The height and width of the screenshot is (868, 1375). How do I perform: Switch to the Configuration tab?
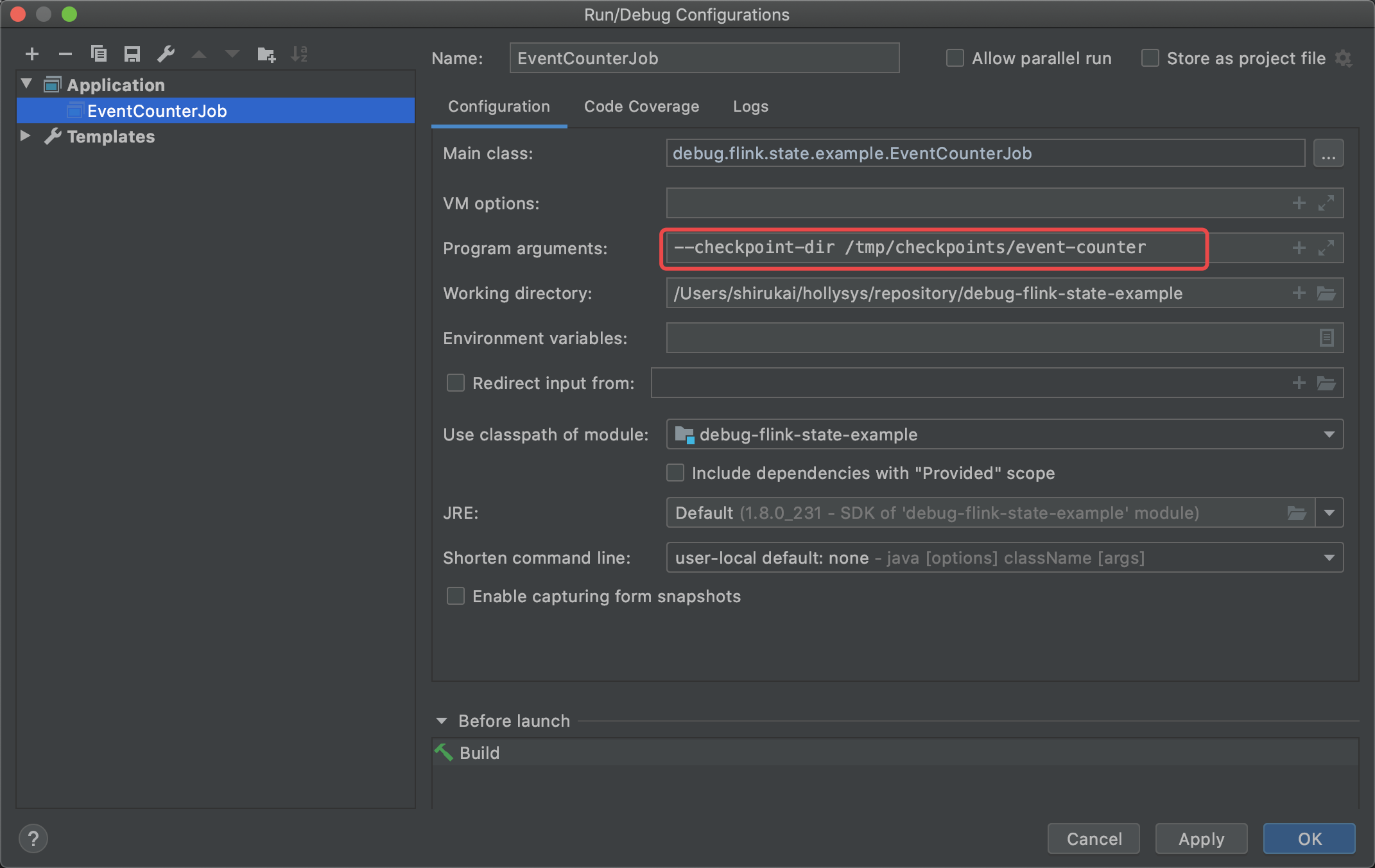pos(499,107)
